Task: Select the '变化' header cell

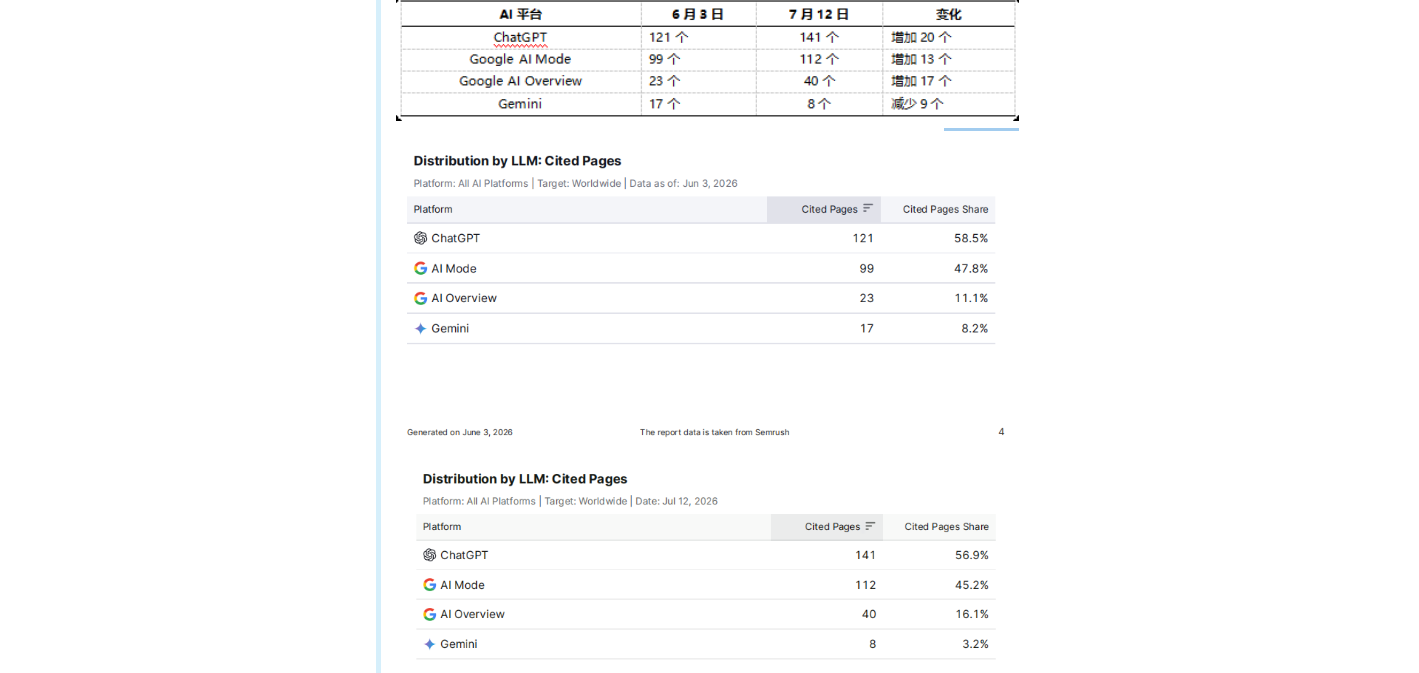Action: (x=948, y=14)
